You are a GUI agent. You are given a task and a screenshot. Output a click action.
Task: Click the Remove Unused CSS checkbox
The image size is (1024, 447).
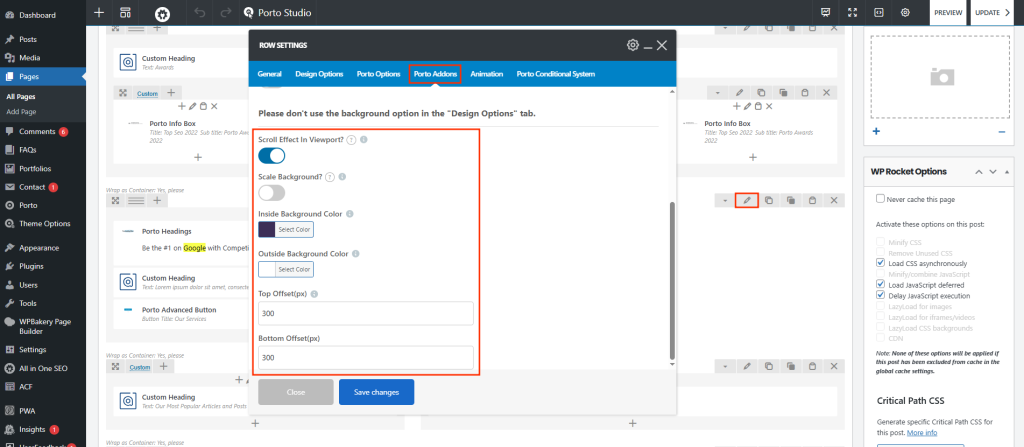click(880, 252)
